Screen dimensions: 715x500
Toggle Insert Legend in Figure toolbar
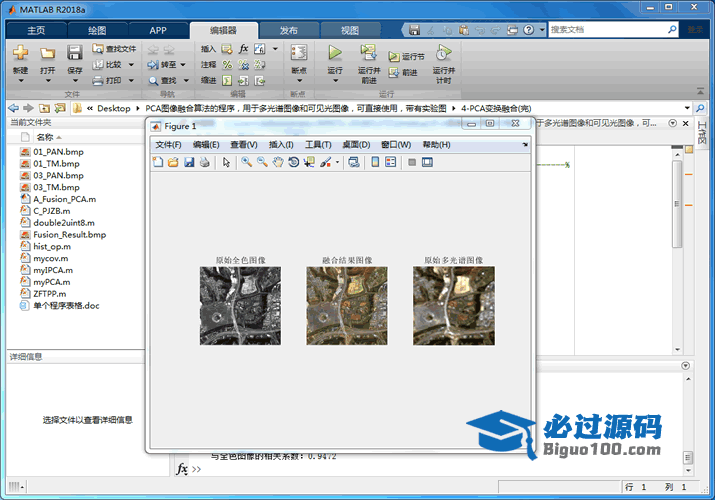[x=391, y=162]
